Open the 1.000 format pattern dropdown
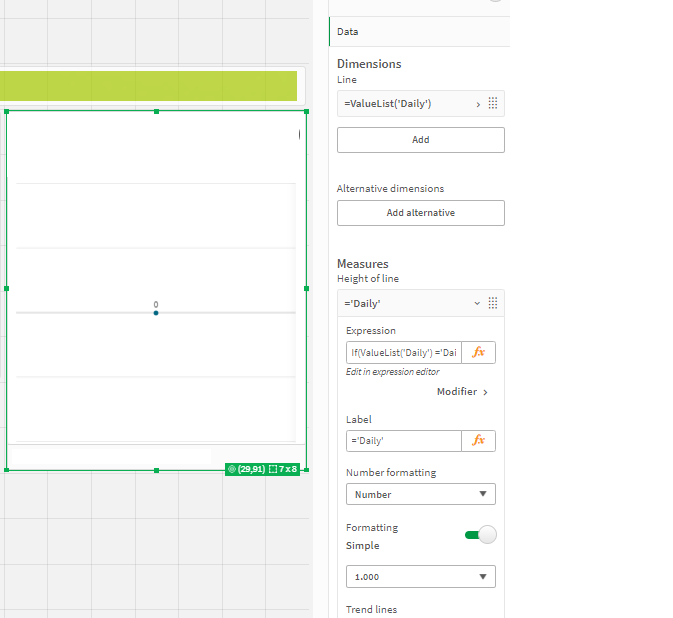 421,577
